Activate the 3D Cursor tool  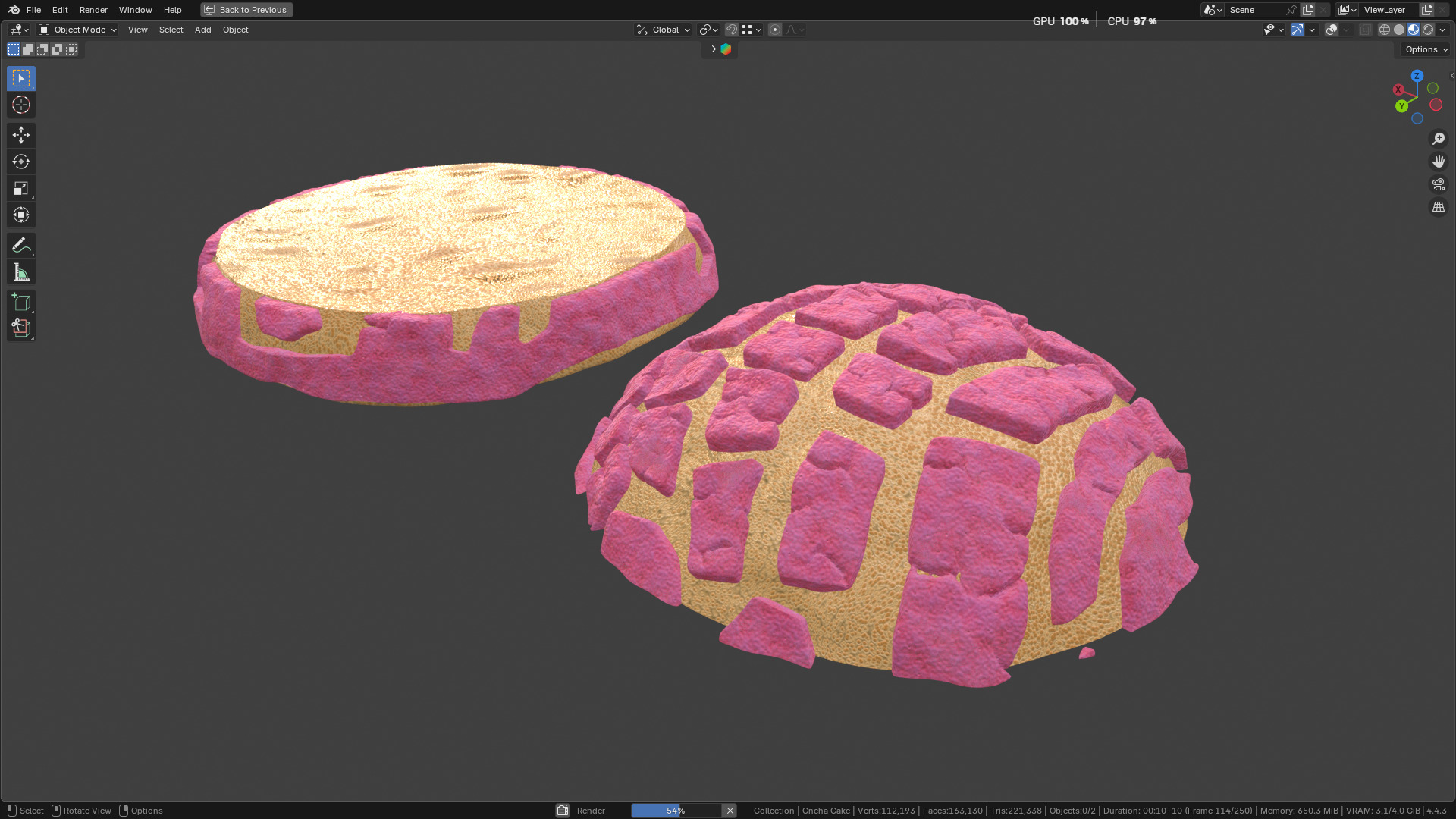(21, 105)
